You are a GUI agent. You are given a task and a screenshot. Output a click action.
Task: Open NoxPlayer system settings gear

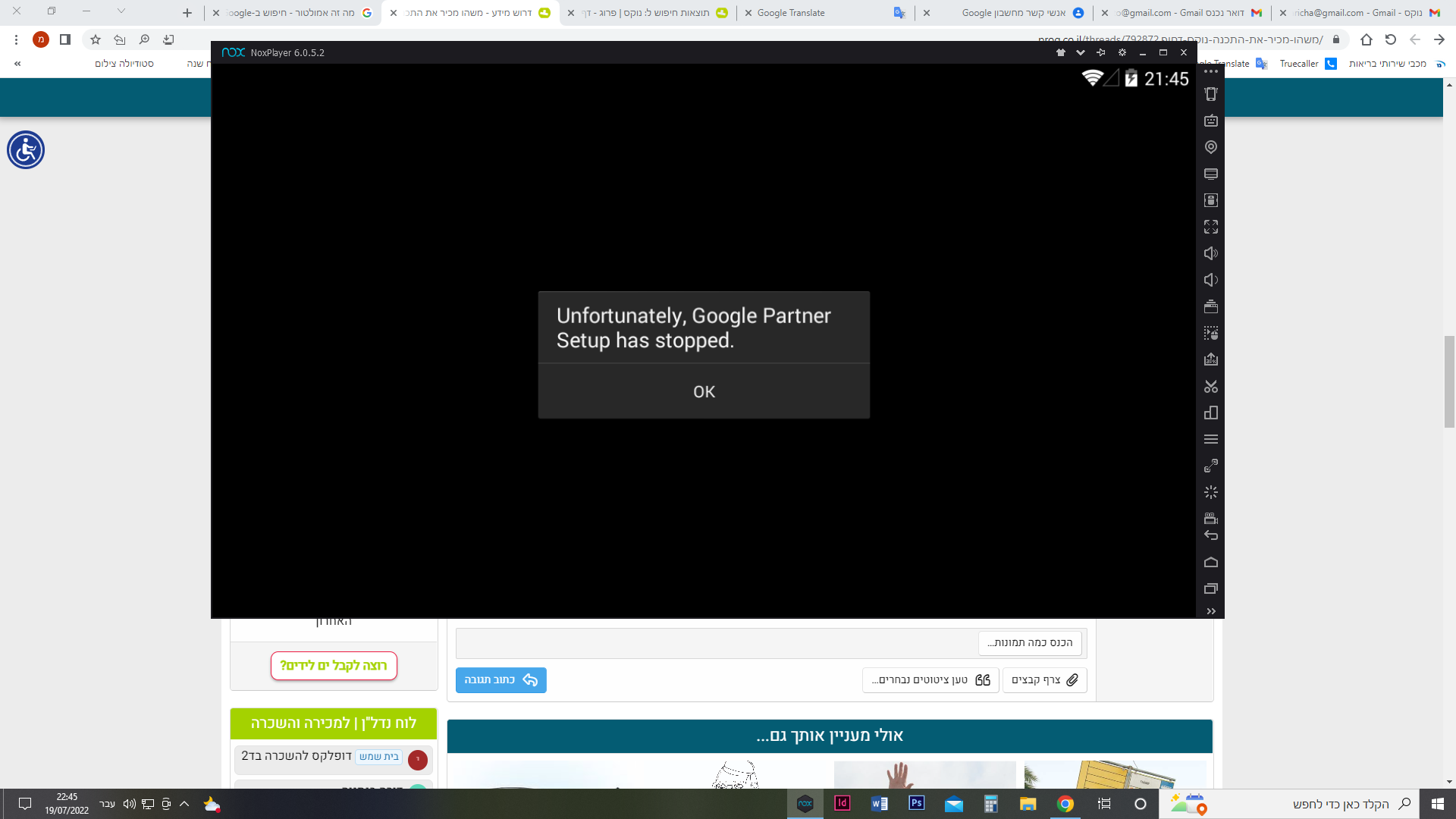point(1122,52)
